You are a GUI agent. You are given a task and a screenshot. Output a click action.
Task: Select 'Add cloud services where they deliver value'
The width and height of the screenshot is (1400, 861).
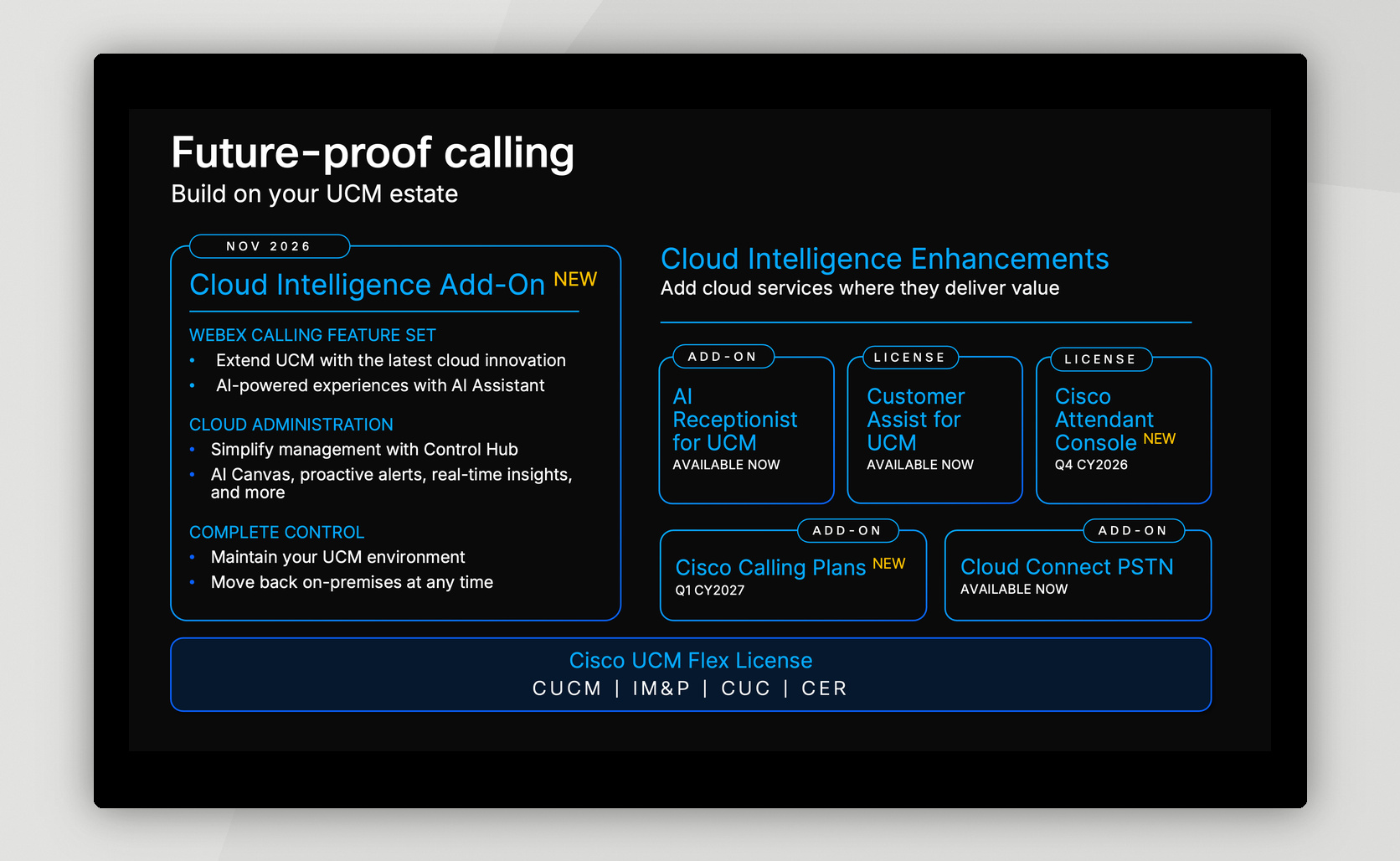coord(860,289)
